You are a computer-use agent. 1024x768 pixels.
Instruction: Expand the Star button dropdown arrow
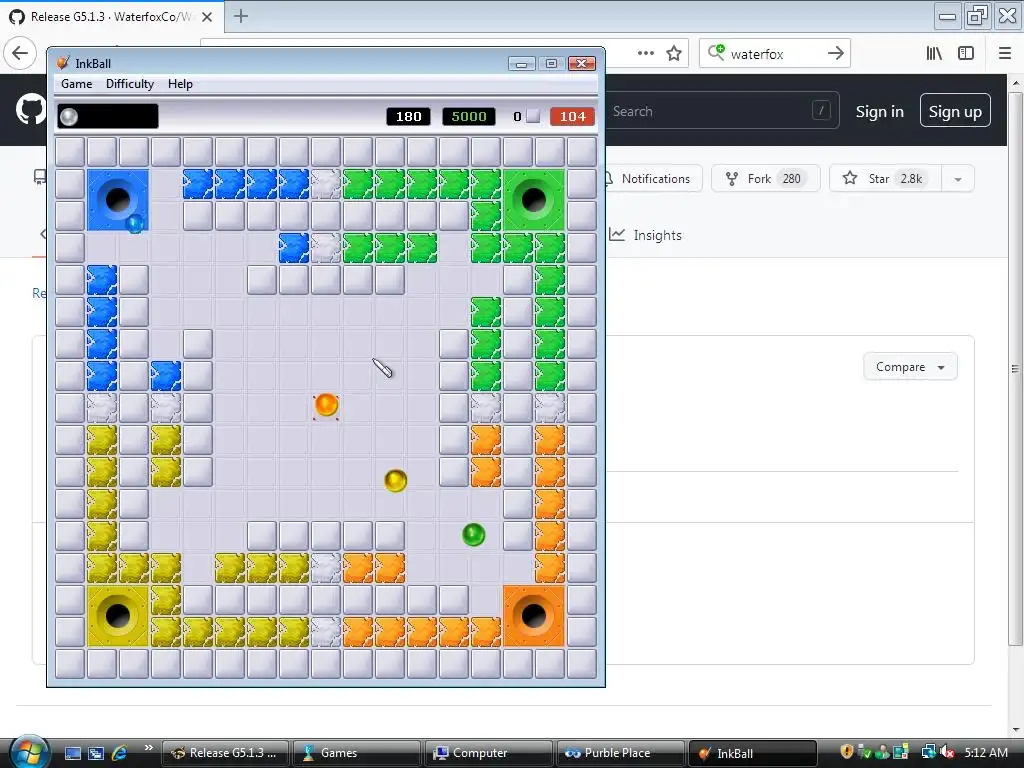click(x=958, y=178)
